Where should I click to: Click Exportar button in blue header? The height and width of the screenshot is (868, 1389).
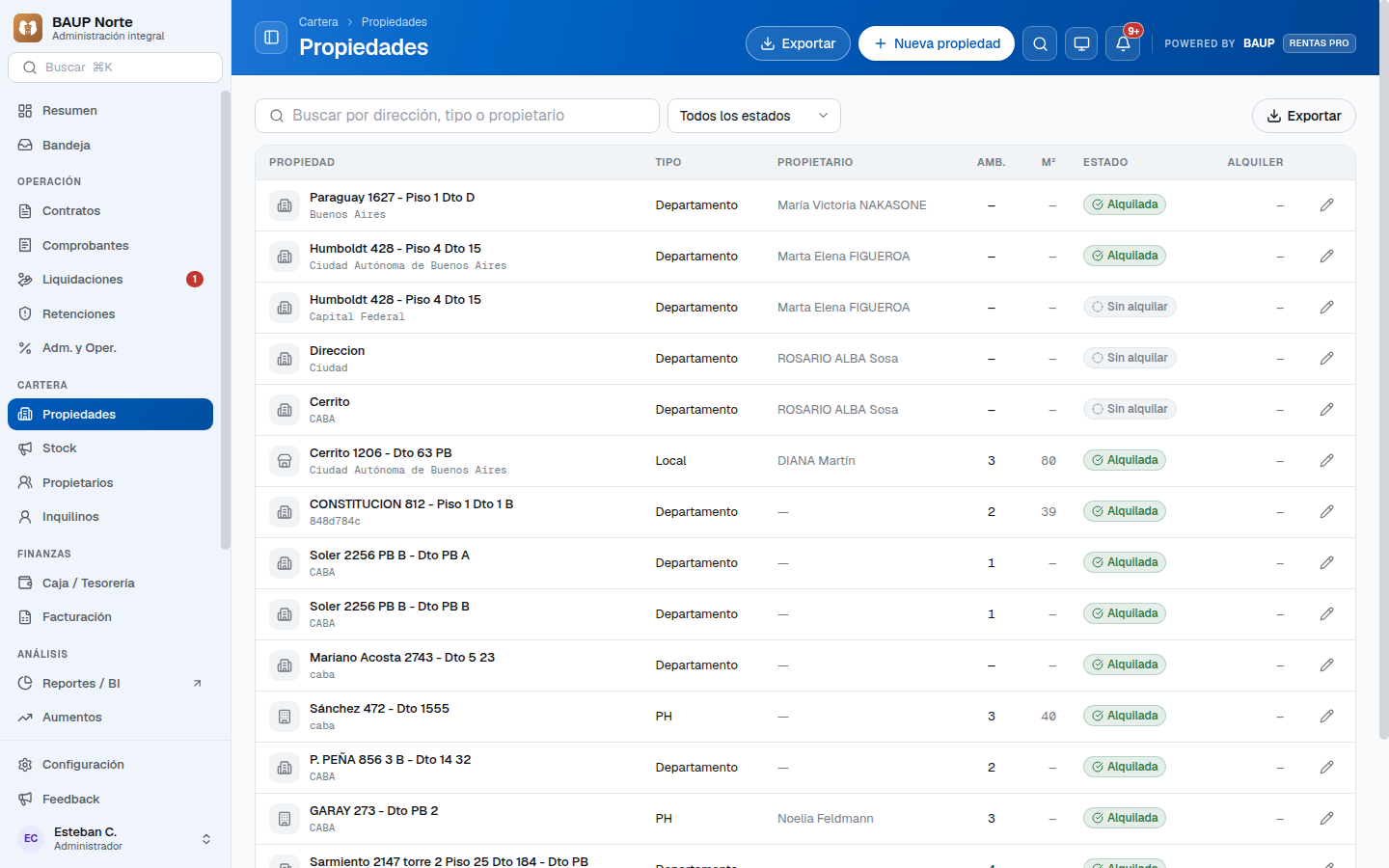pos(798,43)
